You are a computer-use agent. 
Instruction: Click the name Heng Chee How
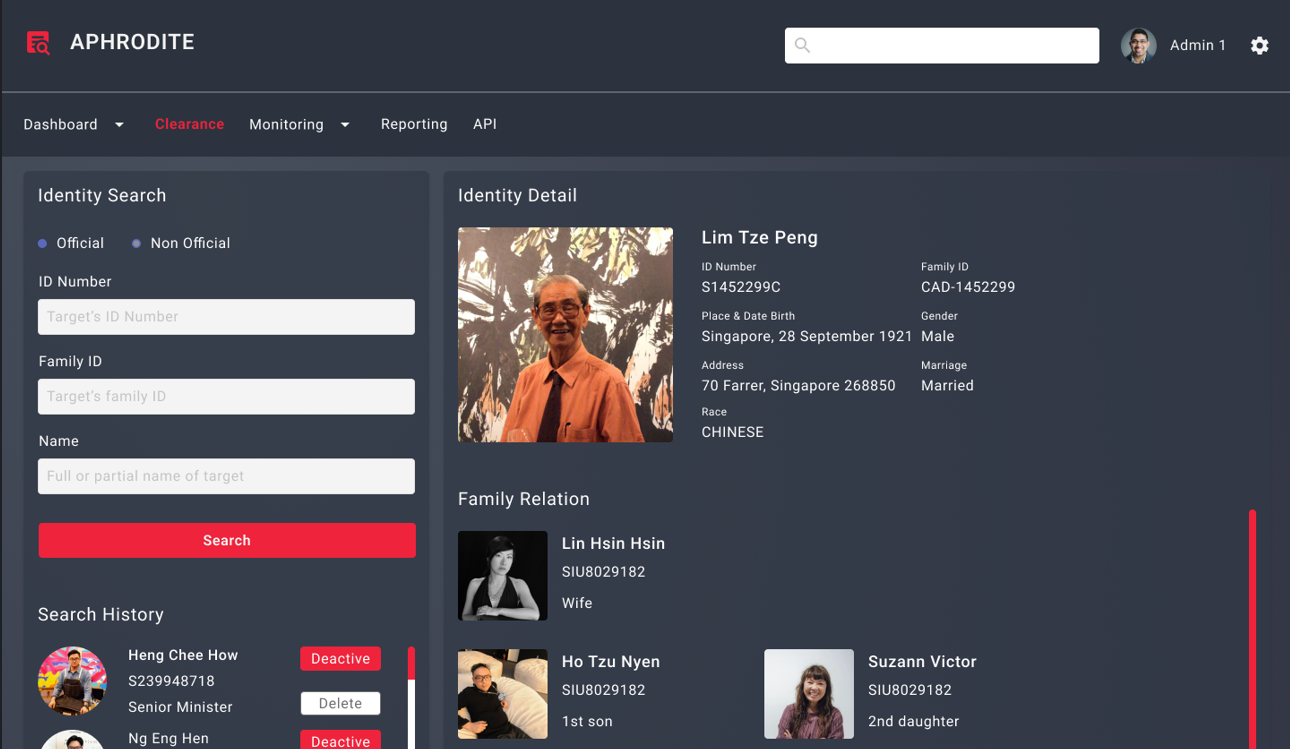pos(183,655)
